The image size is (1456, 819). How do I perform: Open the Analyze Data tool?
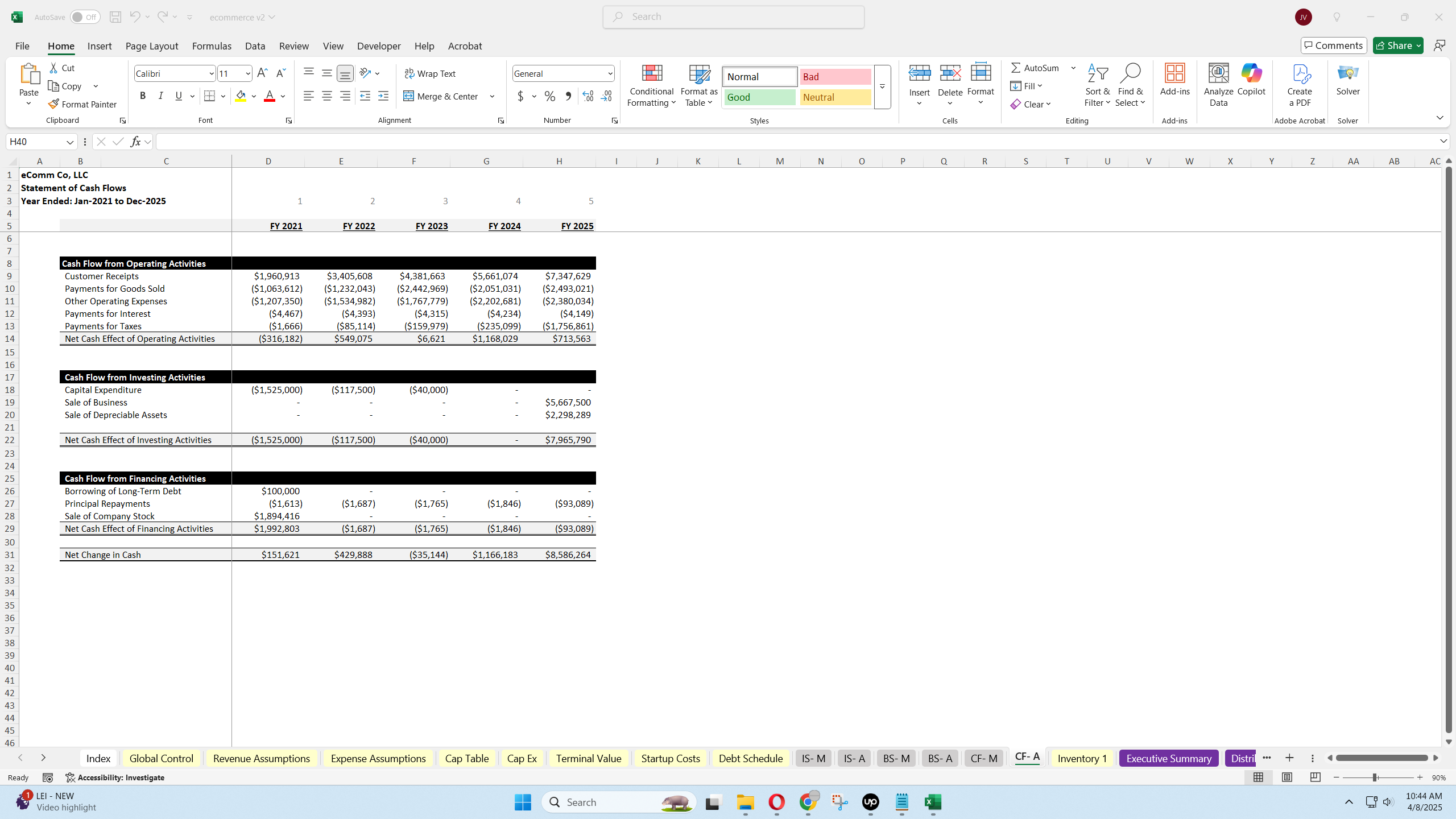tap(1218, 74)
